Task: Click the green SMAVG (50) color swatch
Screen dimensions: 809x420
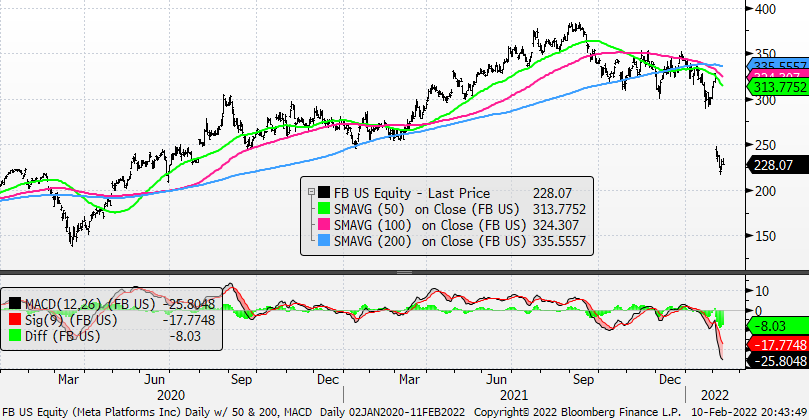Action: [x=324, y=209]
